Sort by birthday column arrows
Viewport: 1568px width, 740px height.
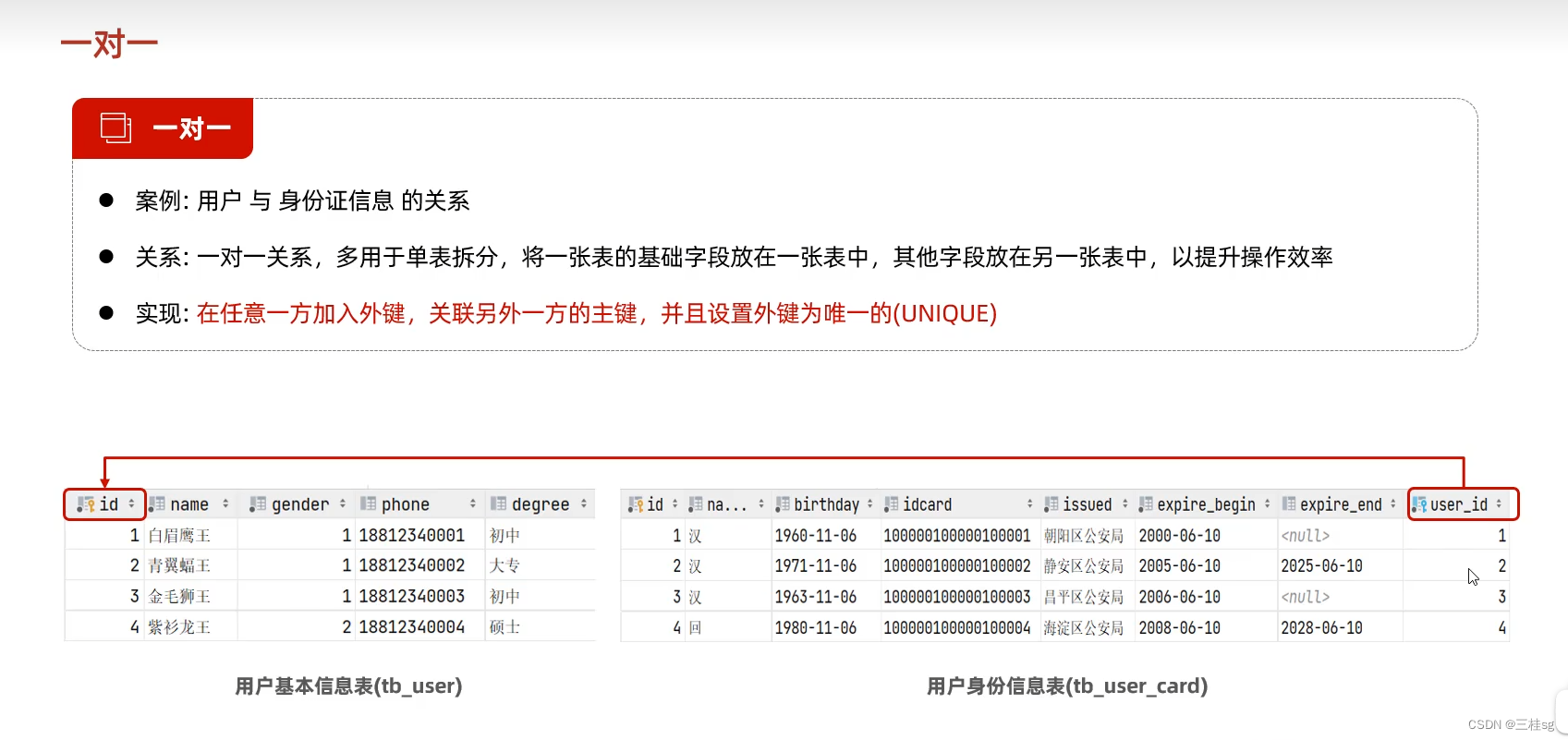[870, 504]
